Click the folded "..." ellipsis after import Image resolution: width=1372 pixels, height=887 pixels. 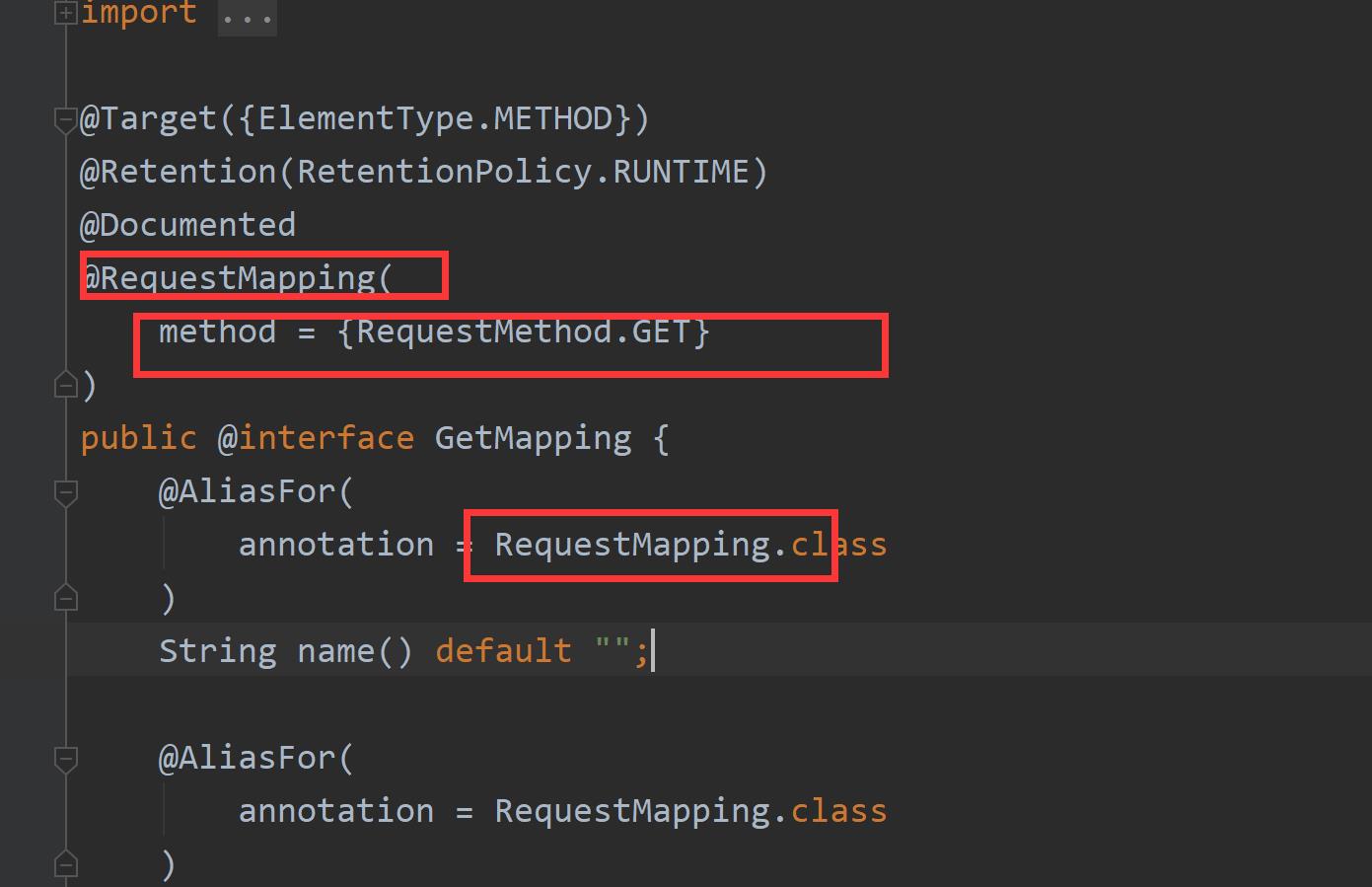[248, 16]
